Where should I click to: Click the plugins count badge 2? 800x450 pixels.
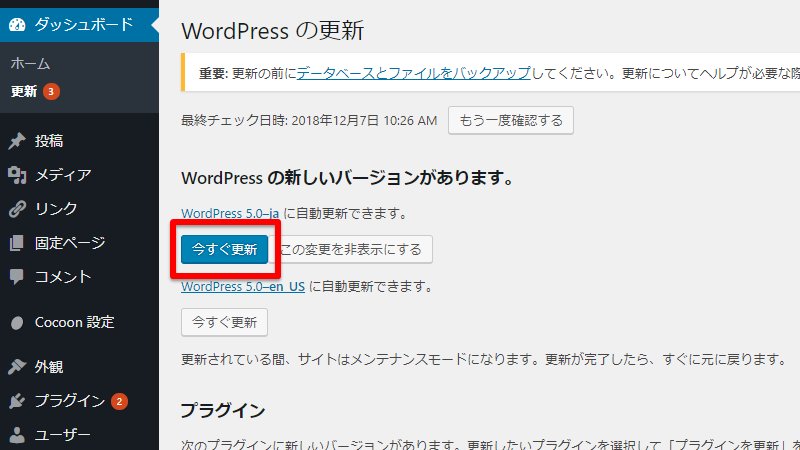(119, 402)
